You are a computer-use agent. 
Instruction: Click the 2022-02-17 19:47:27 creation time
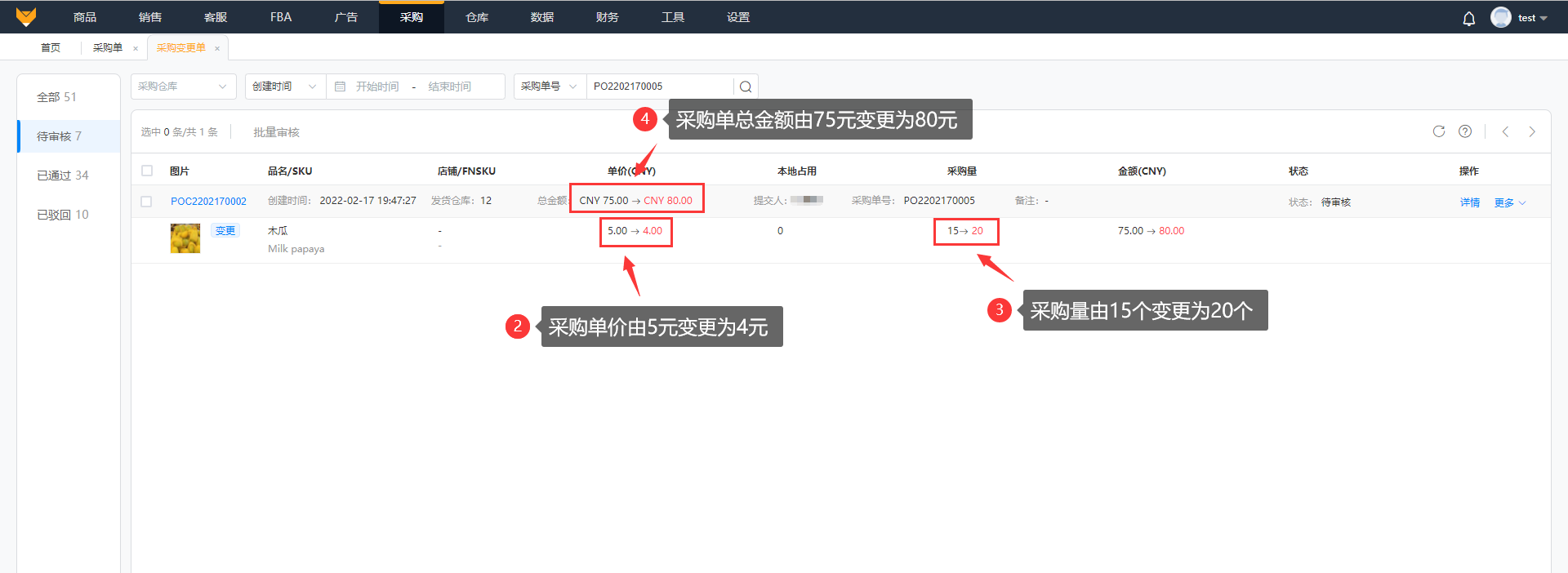[x=367, y=201]
